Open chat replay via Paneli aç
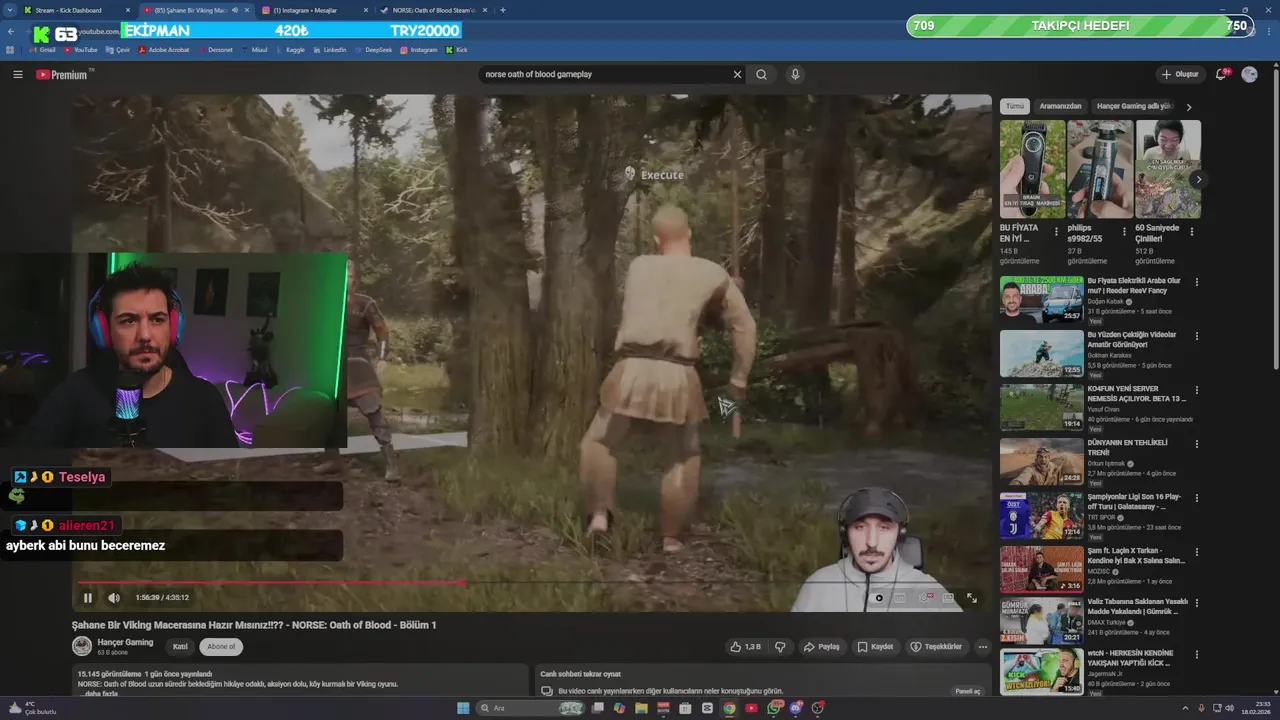 click(968, 691)
